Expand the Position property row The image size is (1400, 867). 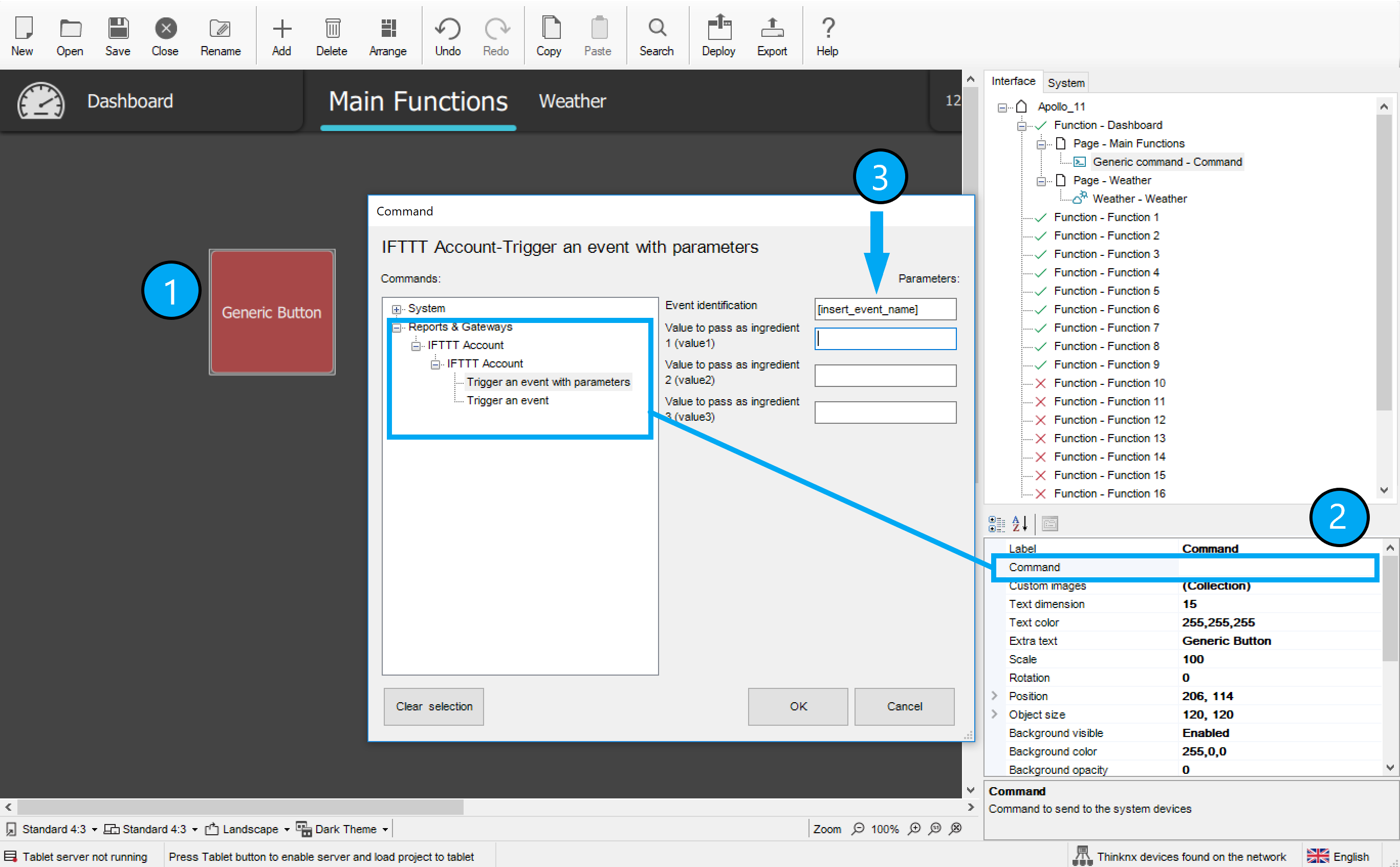click(995, 696)
